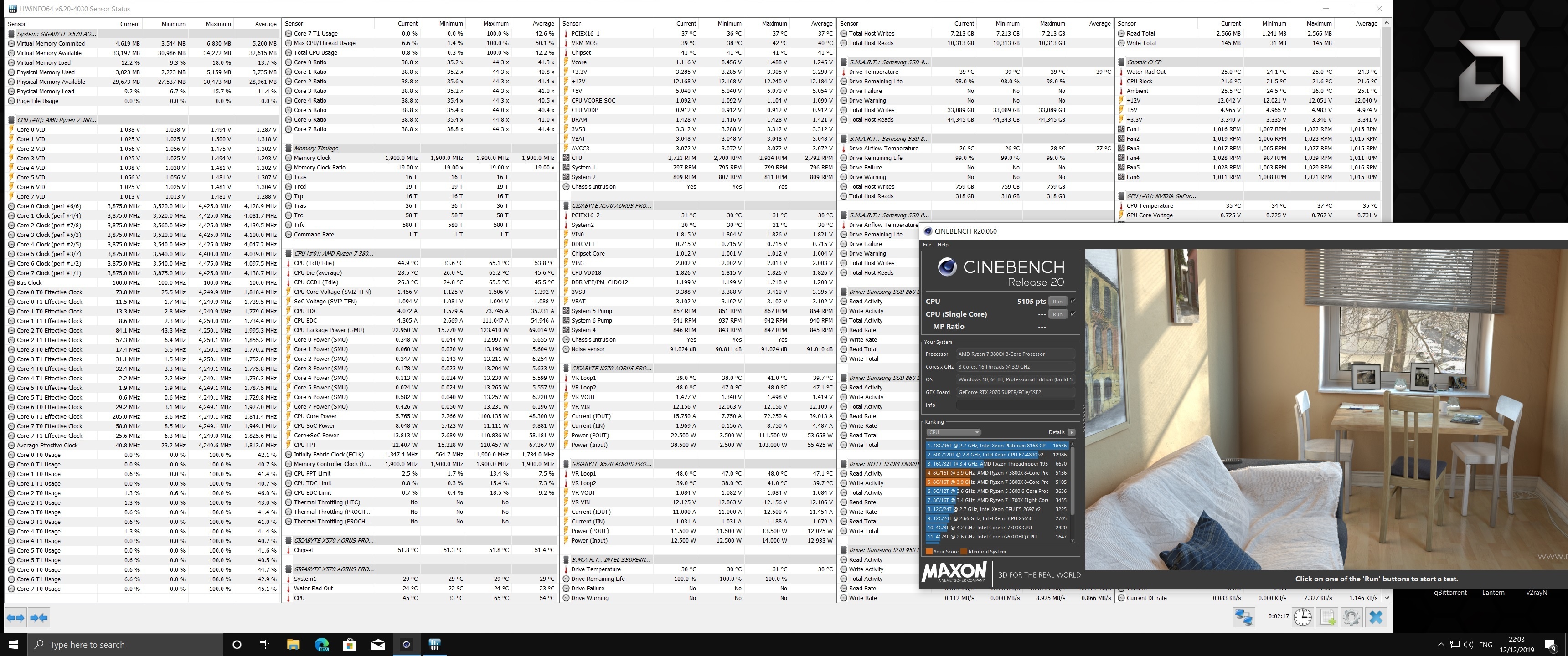Click the left-right expand columns arrows

pyautogui.click(x=16, y=618)
